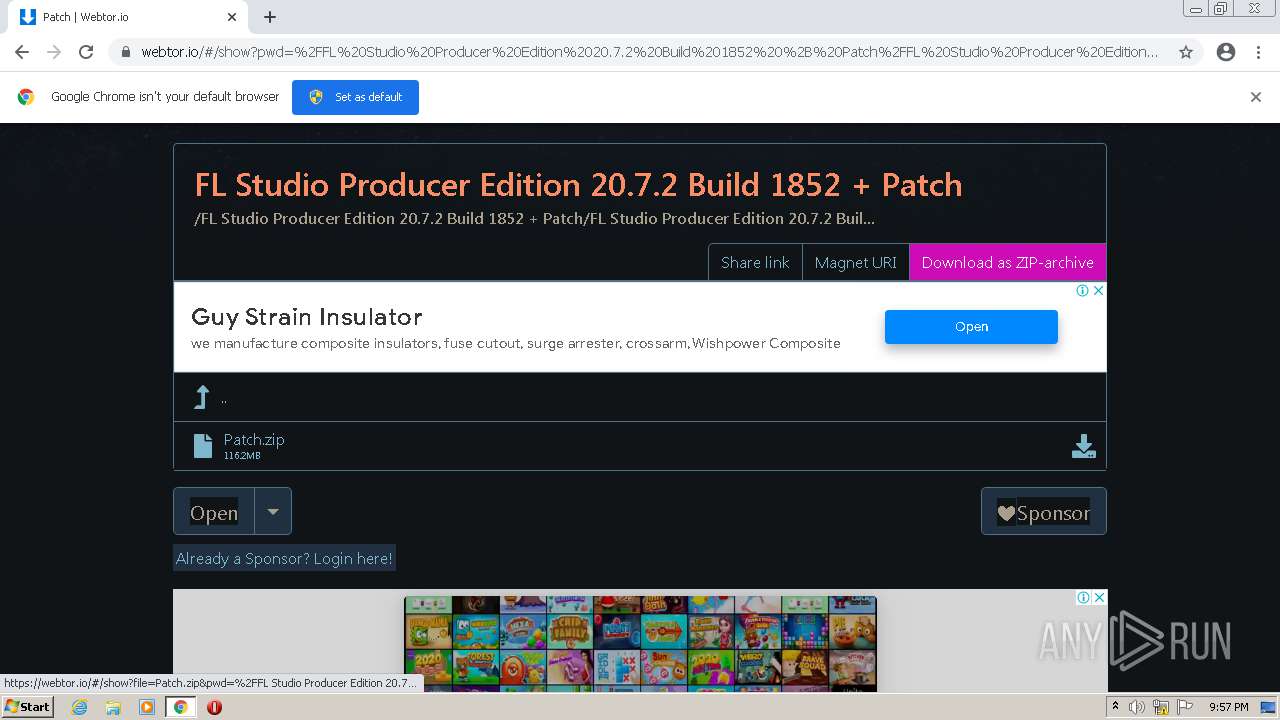This screenshot has width=1280, height=720.
Task: Select the '..' parent directory entry
Action: pos(224,398)
